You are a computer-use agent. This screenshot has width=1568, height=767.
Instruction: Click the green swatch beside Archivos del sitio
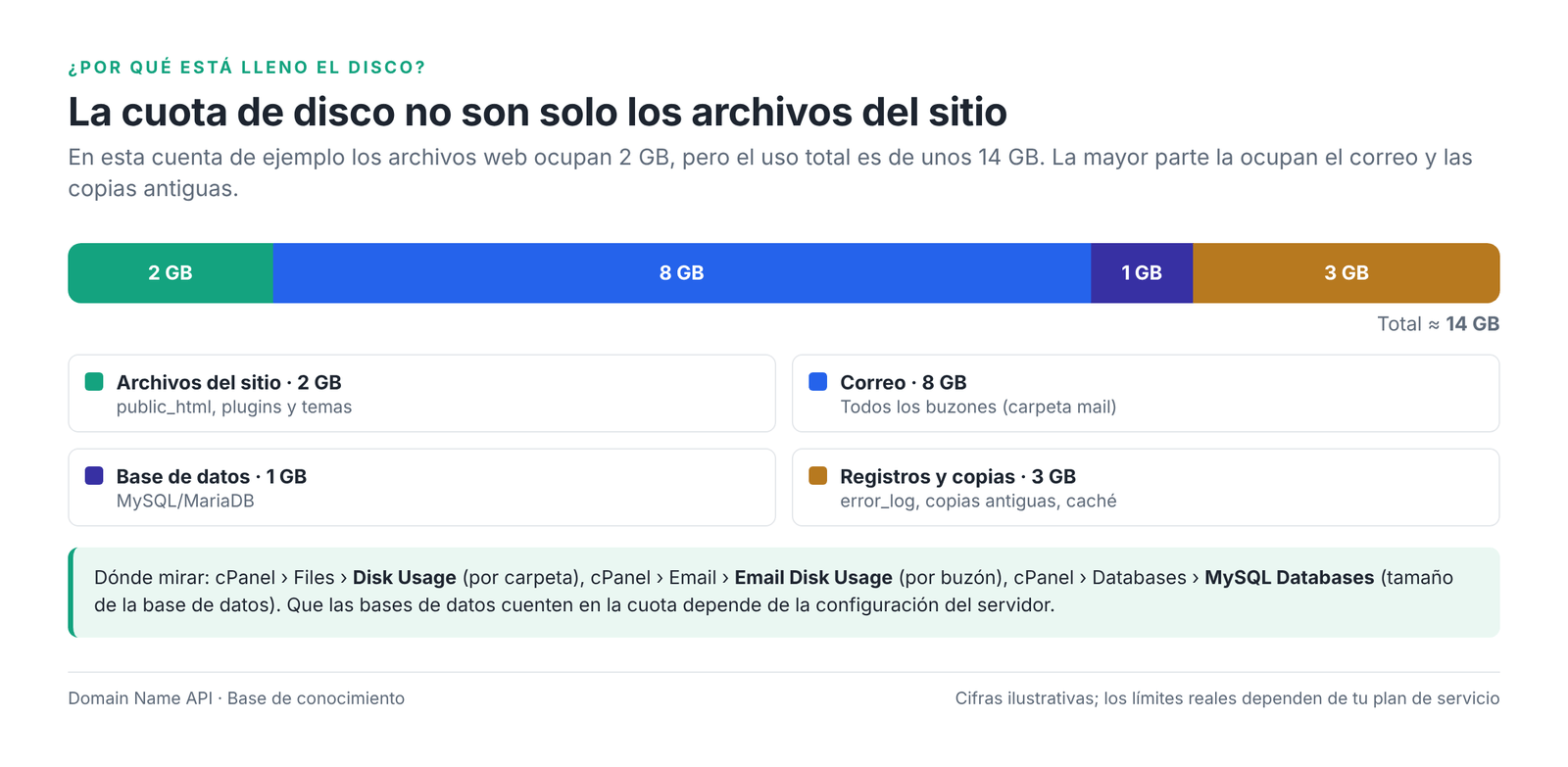click(94, 382)
